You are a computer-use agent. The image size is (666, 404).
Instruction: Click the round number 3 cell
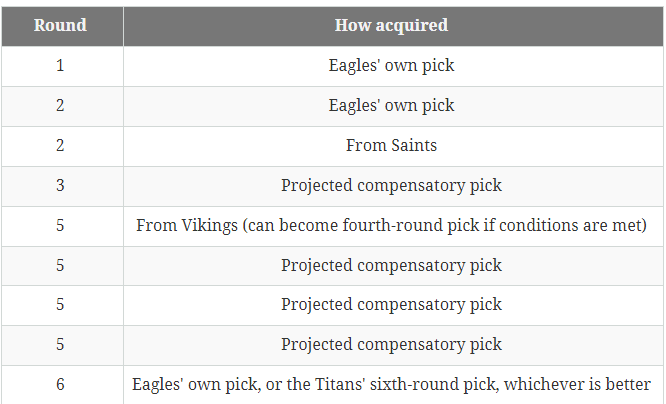click(60, 186)
